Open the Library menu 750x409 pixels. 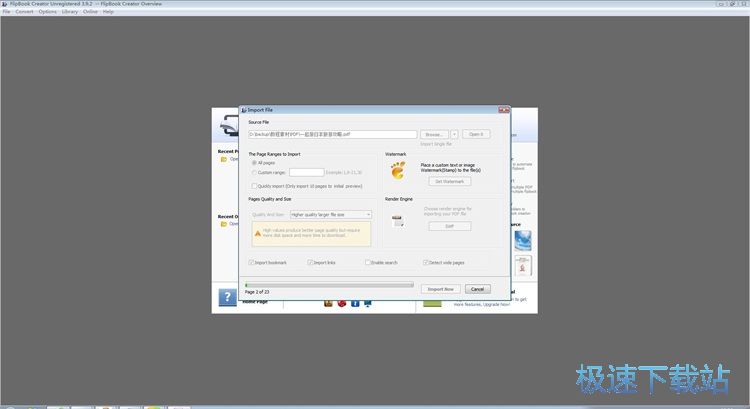point(69,11)
